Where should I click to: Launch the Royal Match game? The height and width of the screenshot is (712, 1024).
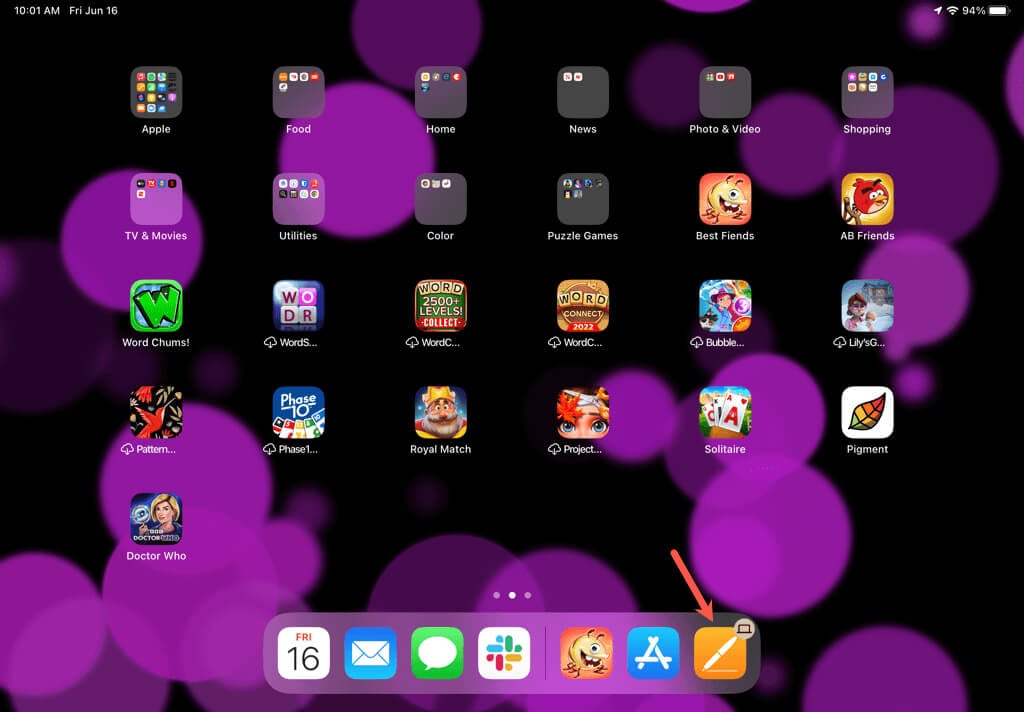[x=441, y=412]
